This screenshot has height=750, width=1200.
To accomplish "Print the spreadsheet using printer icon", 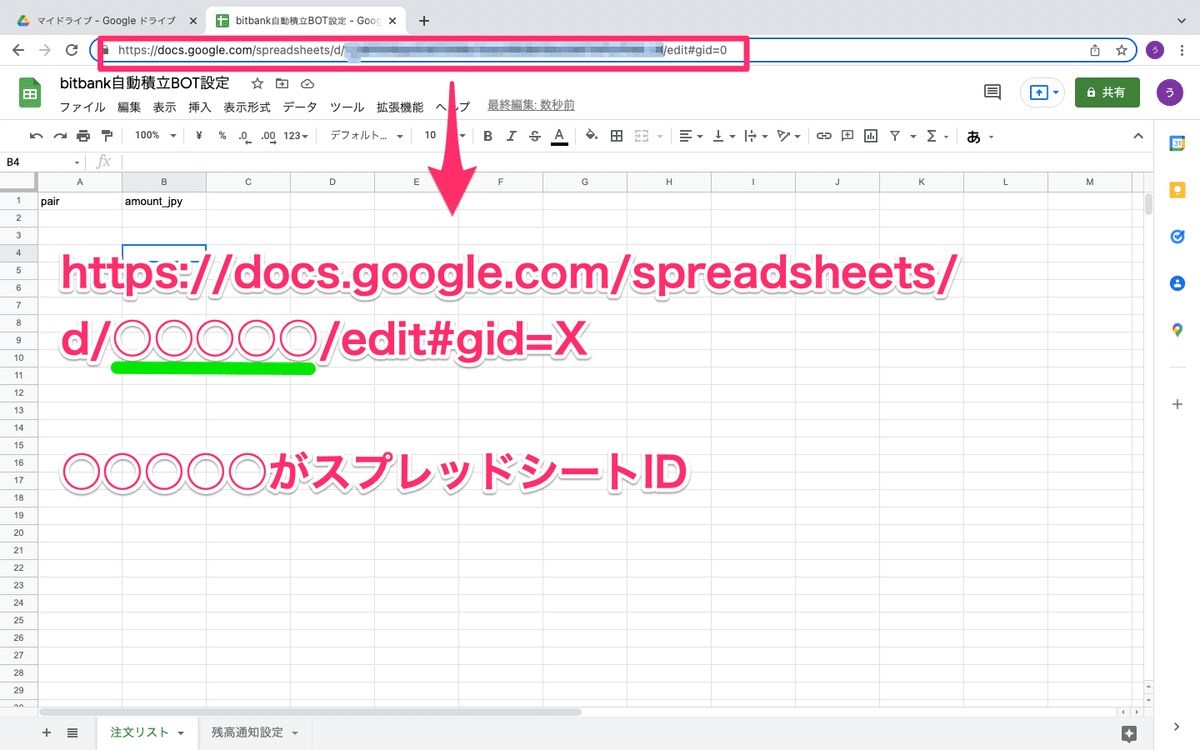I will (x=83, y=136).
